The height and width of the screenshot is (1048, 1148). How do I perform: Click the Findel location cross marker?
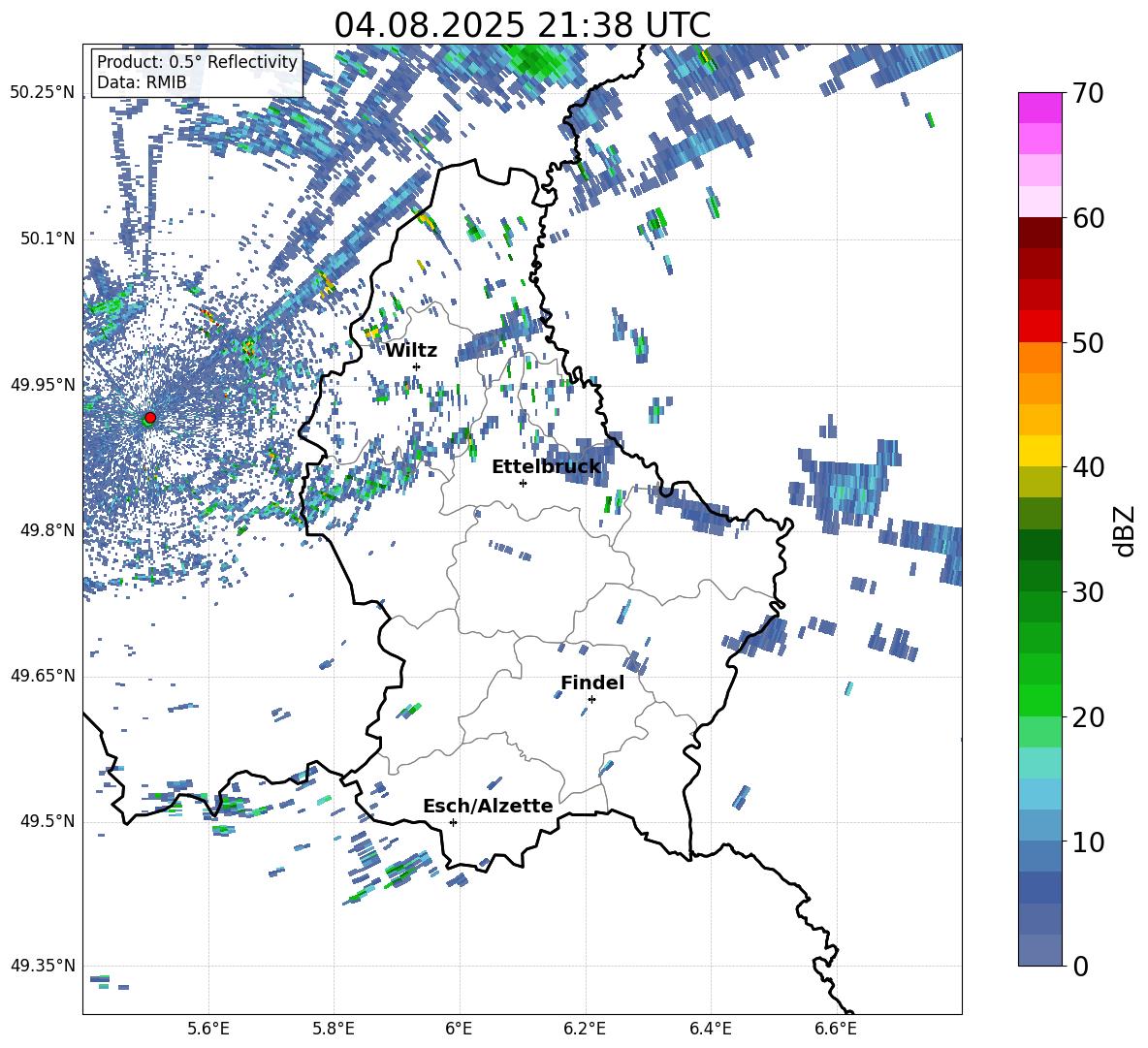(591, 699)
